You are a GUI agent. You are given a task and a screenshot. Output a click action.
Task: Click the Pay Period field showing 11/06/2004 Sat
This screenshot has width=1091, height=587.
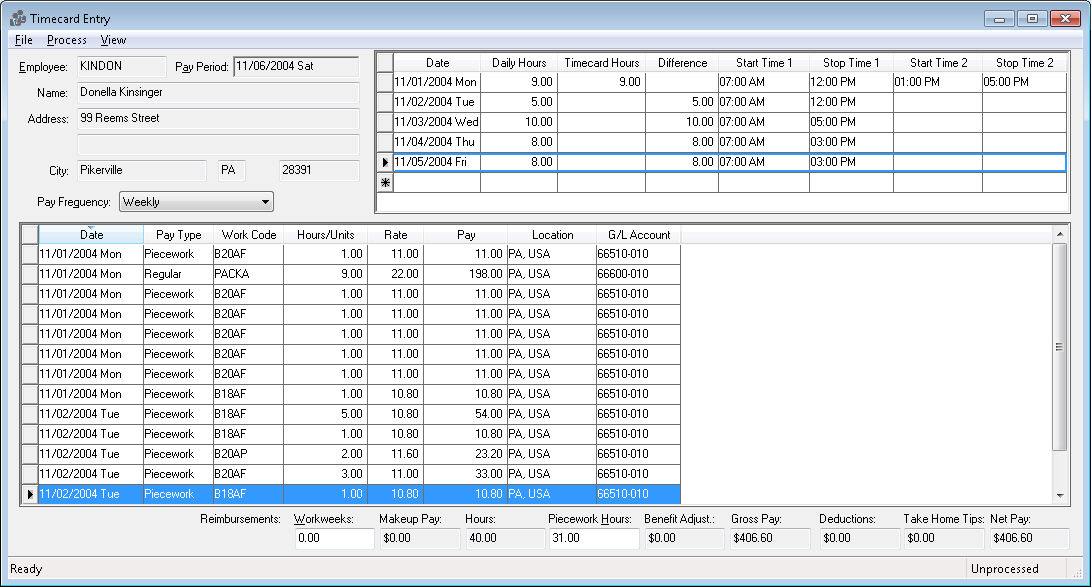pos(295,68)
